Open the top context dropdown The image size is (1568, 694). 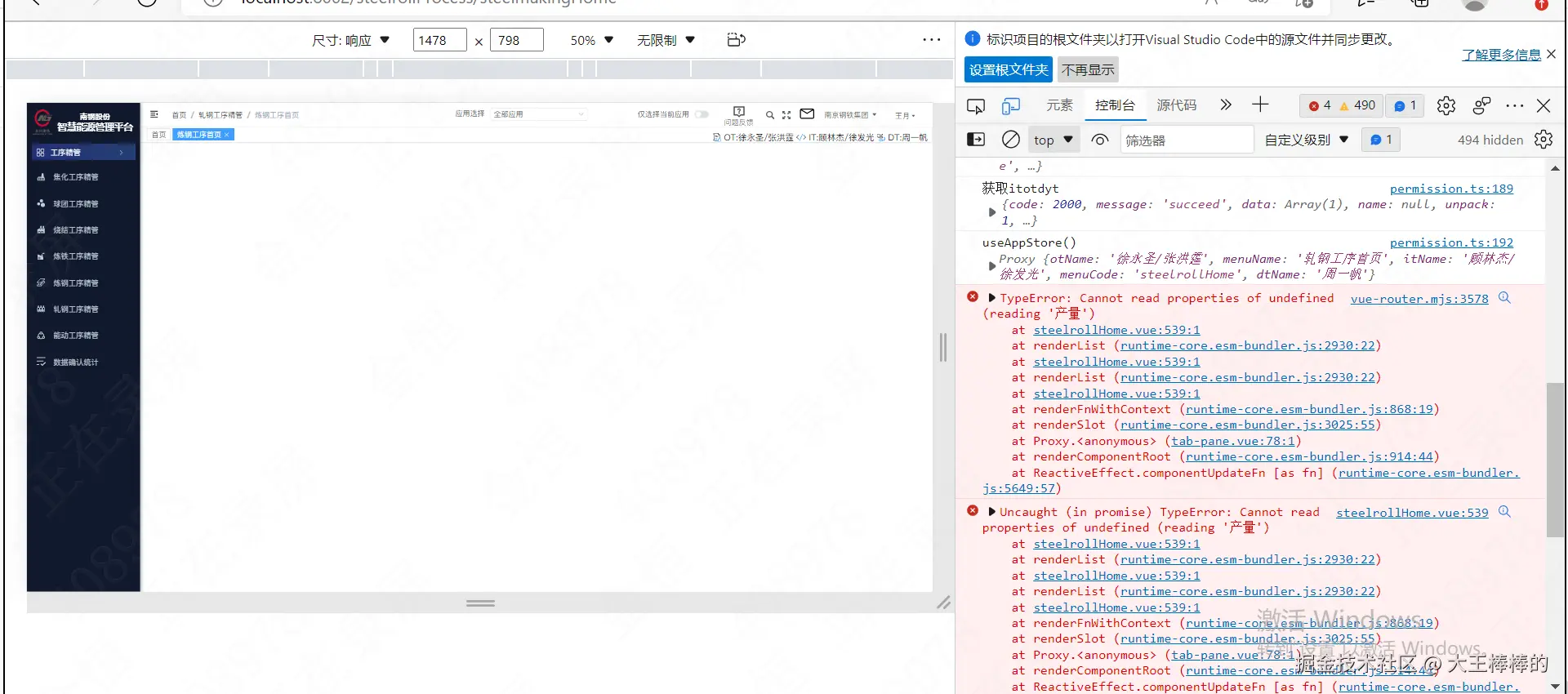pos(1053,140)
